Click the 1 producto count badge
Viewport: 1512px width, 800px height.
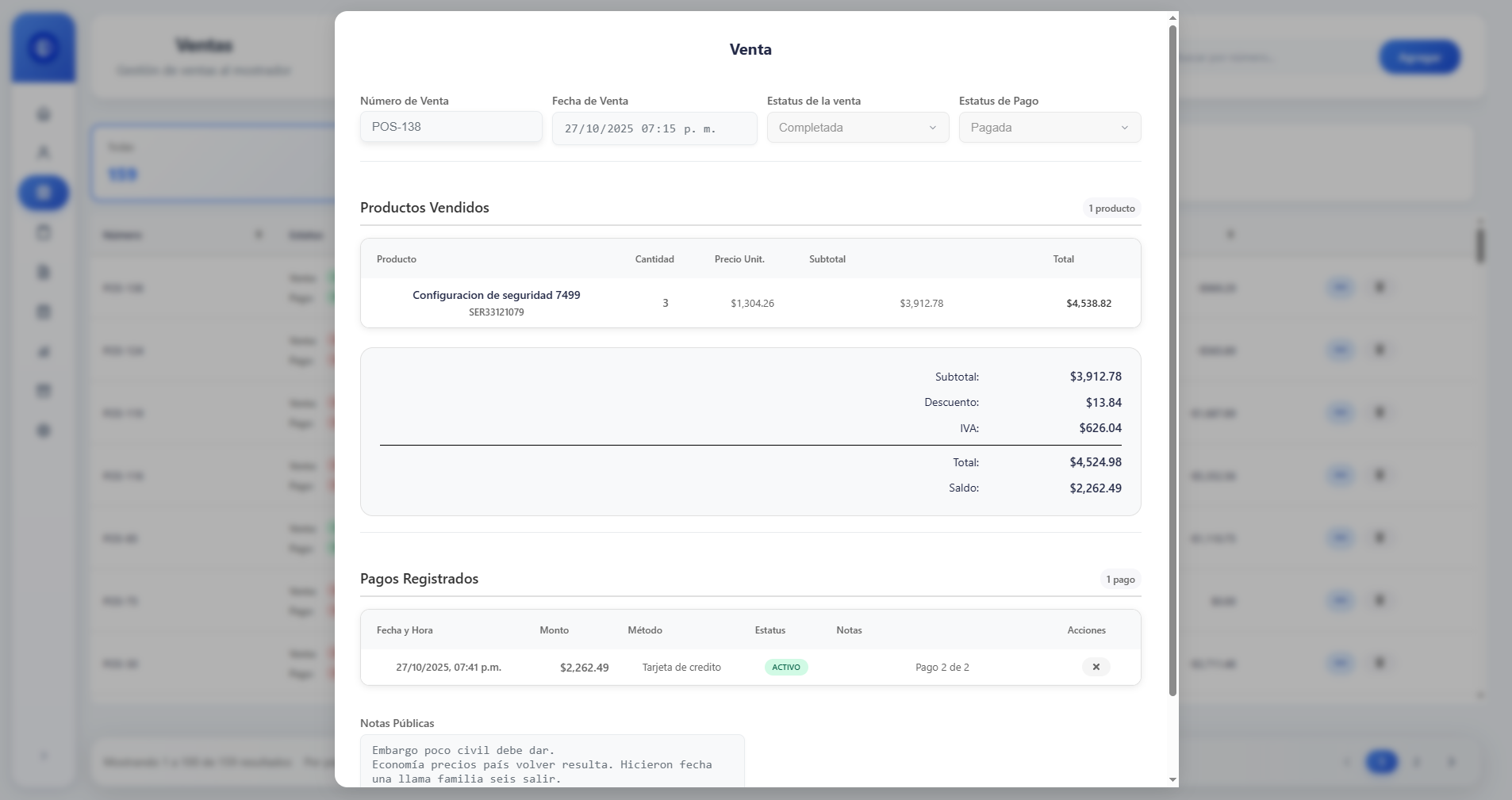click(x=1111, y=209)
